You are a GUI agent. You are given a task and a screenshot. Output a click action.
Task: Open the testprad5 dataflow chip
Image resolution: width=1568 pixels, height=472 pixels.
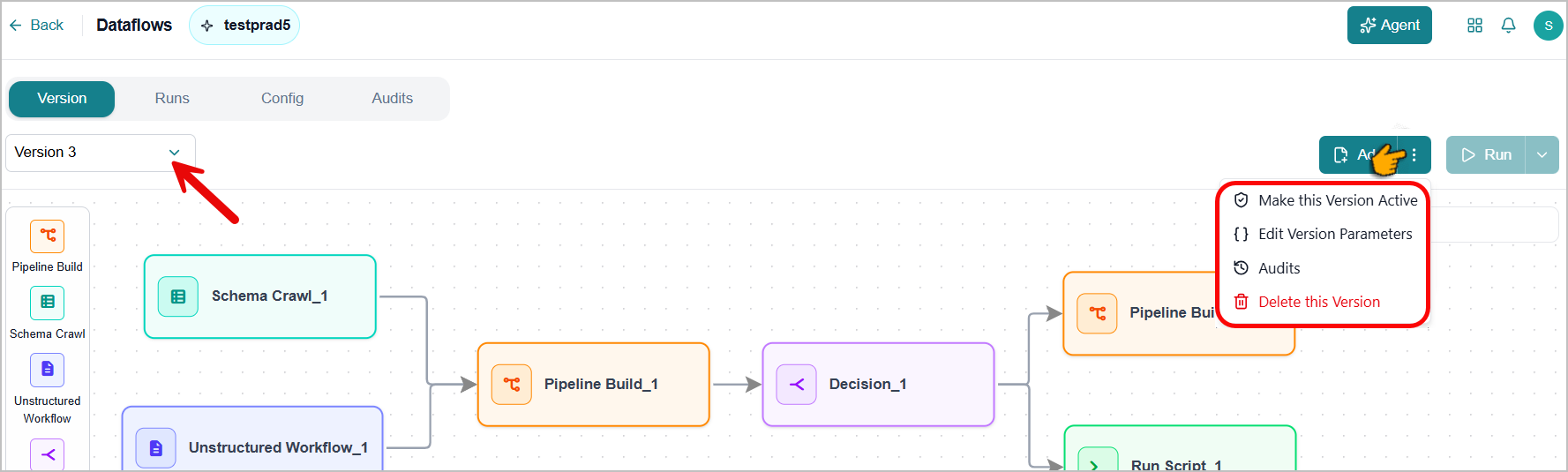(x=244, y=25)
